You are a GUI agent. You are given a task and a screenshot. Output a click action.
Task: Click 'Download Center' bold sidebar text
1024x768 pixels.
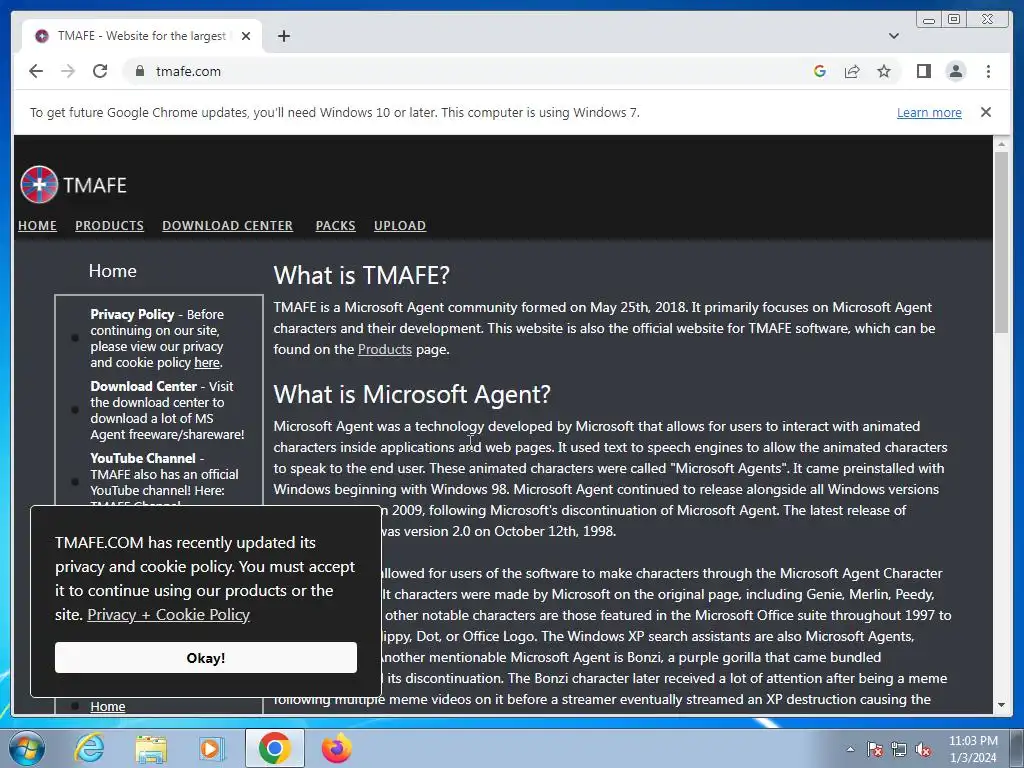pyautogui.click(x=143, y=387)
